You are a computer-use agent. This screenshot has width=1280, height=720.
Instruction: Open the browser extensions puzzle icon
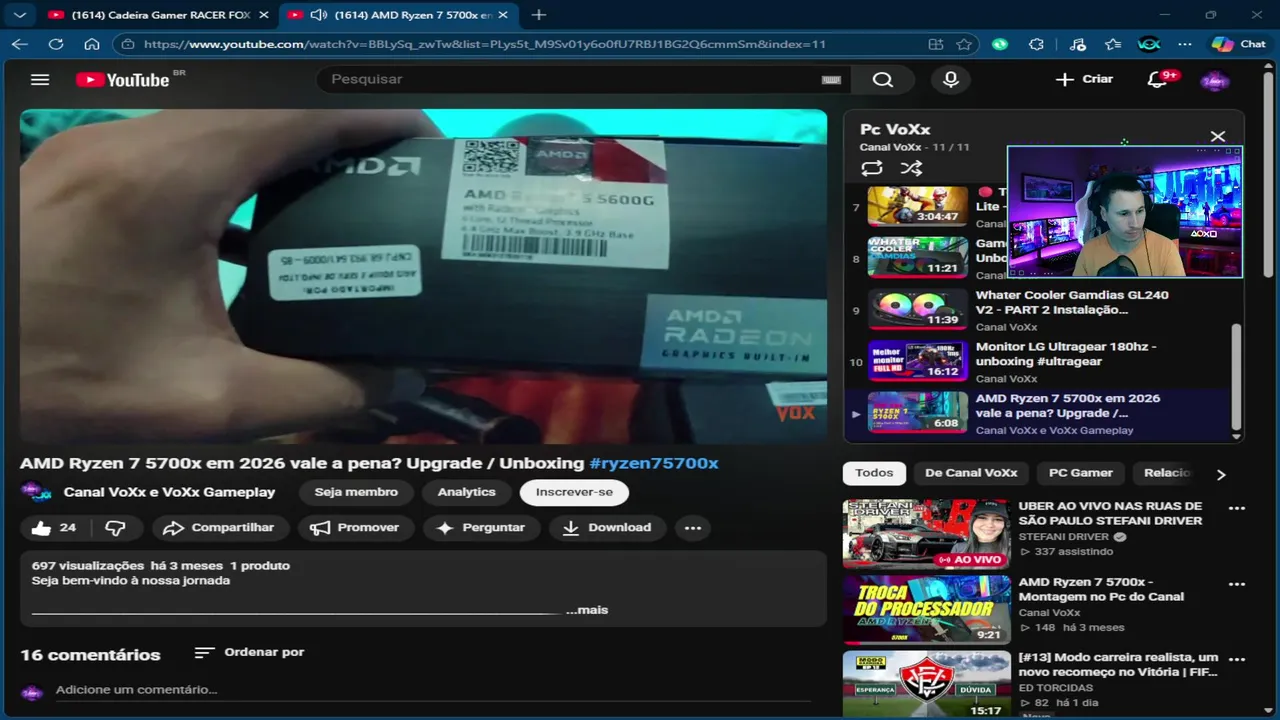tap(1036, 44)
